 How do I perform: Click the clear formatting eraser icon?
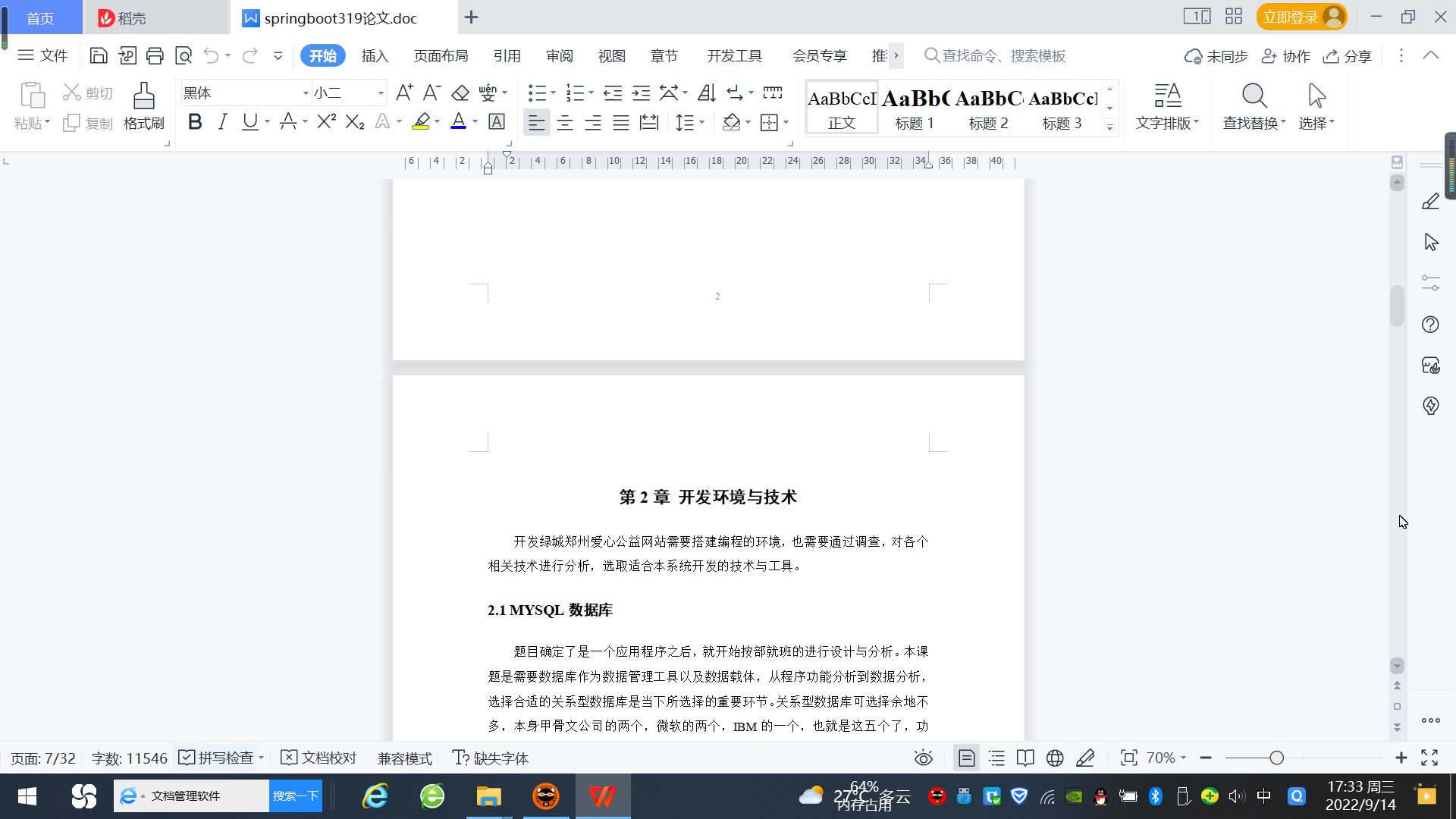pyautogui.click(x=460, y=93)
